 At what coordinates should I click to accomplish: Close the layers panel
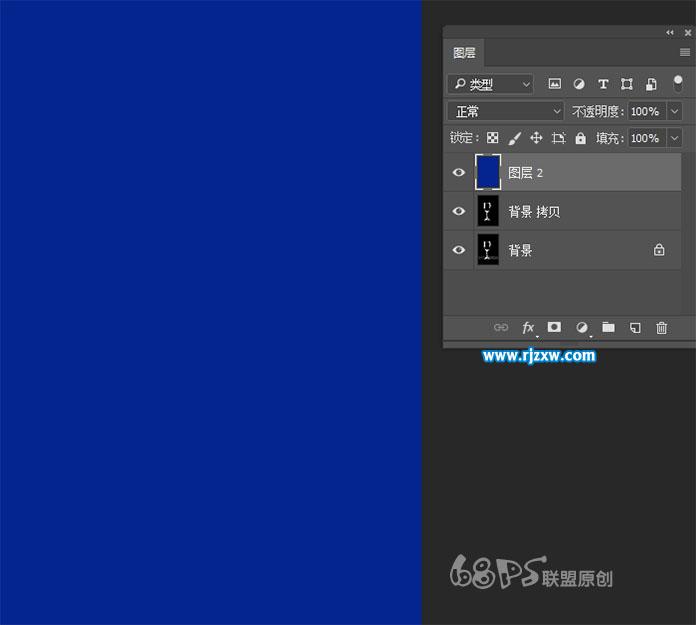tap(688, 32)
